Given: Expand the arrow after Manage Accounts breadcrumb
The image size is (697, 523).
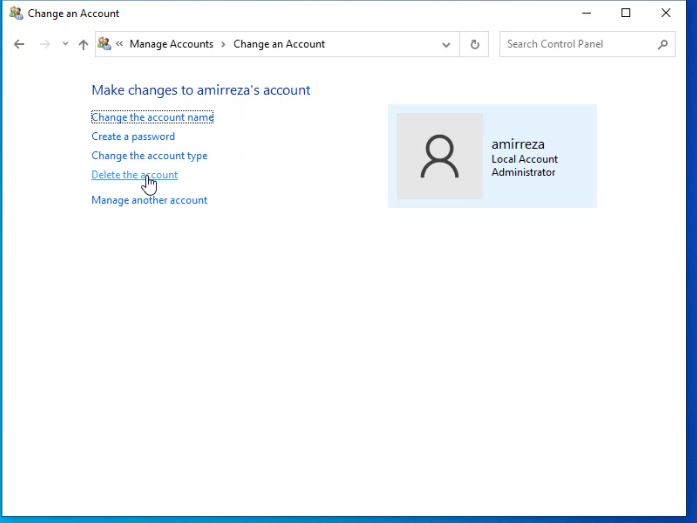Looking at the screenshot, I should click(x=223, y=44).
